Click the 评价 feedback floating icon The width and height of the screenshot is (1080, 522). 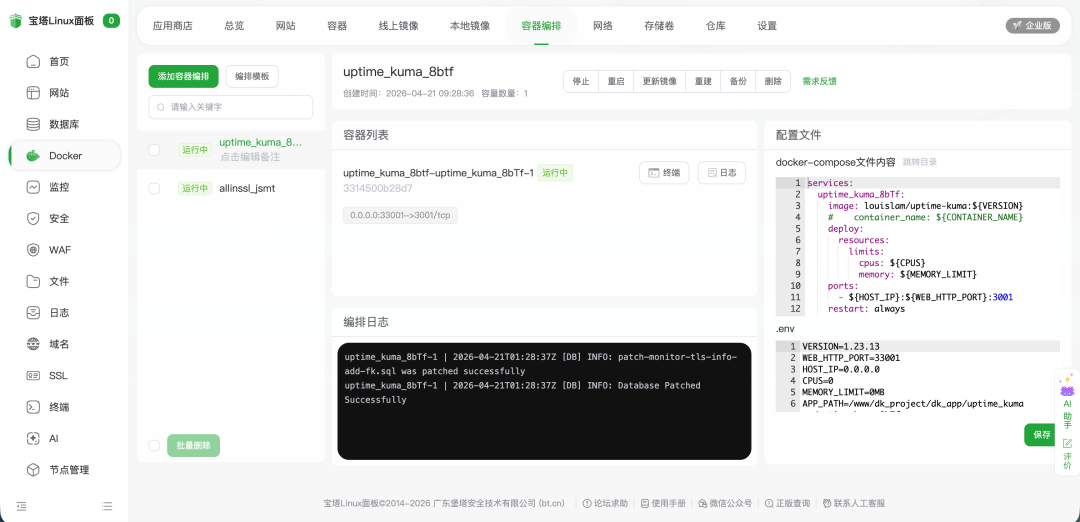pos(1067,454)
